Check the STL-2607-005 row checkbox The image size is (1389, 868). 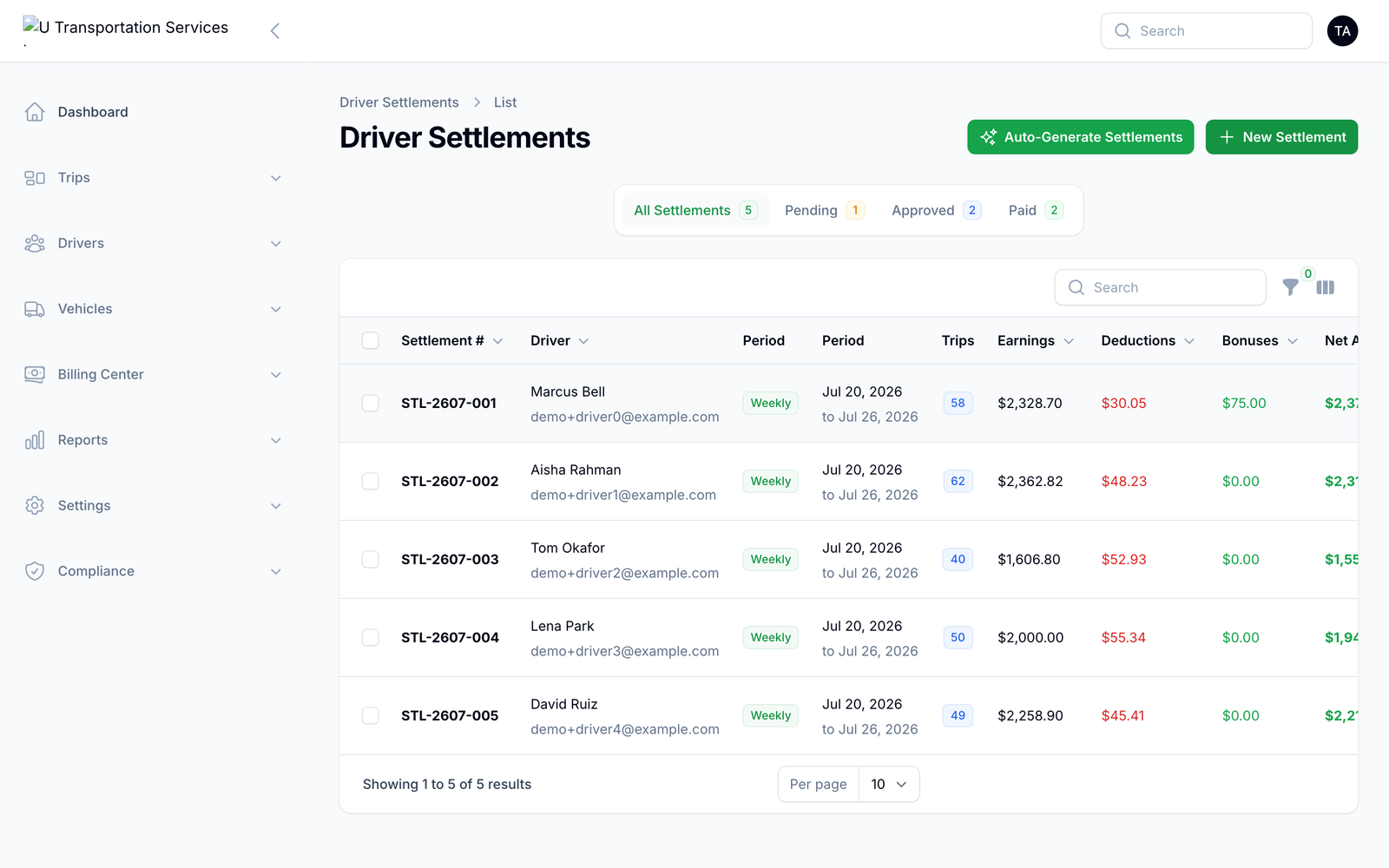point(371,715)
